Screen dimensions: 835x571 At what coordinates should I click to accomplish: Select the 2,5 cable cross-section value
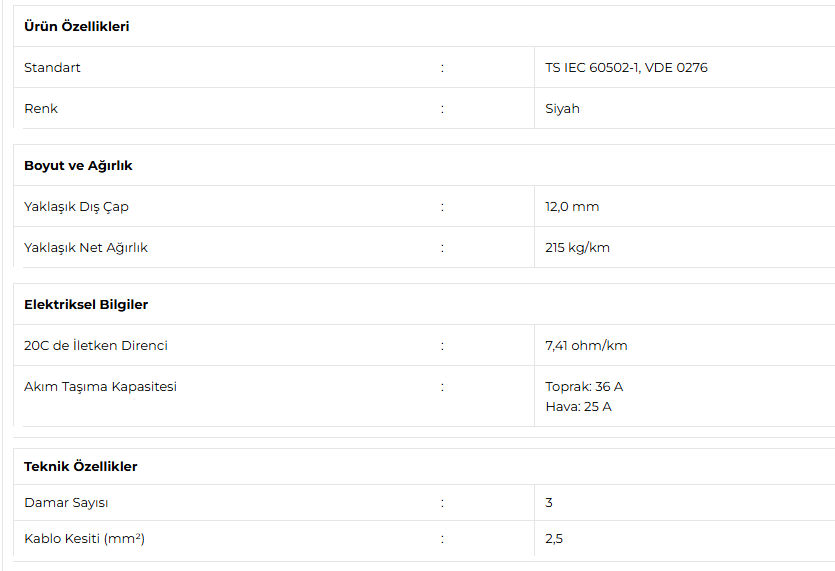pyautogui.click(x=554, y=539)
